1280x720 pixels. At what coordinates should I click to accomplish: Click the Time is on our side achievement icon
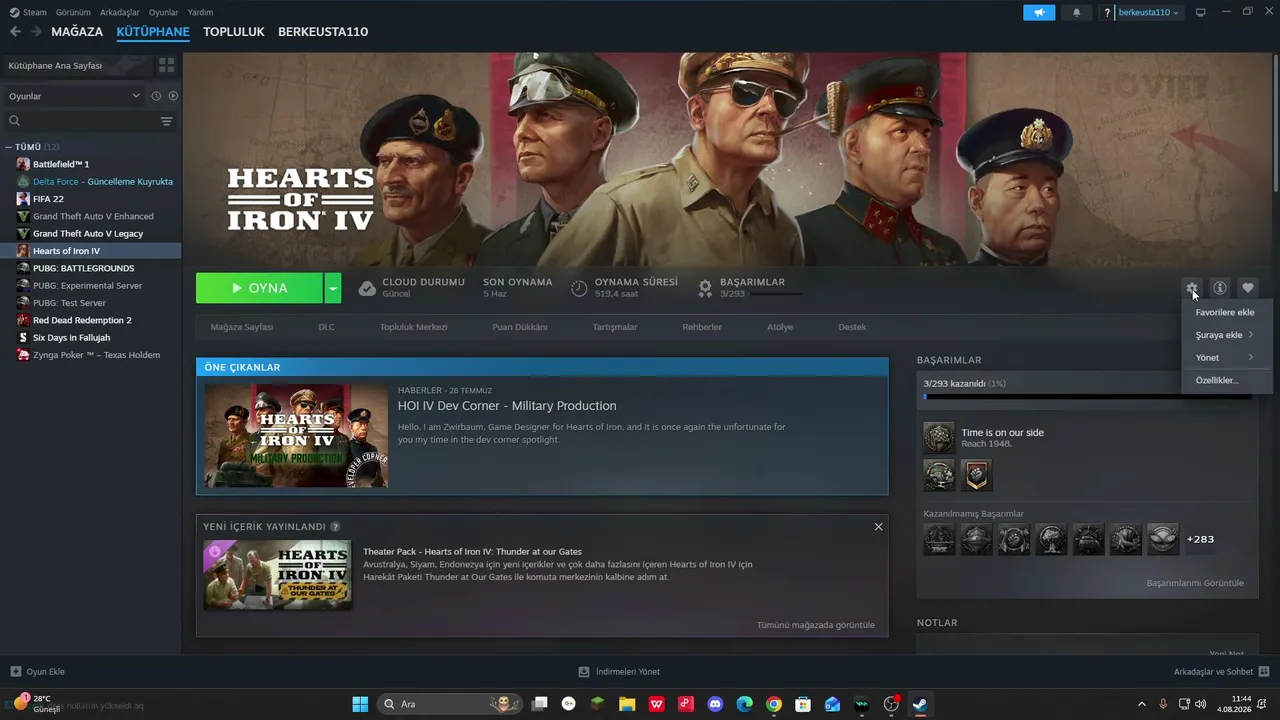(x=939, y=438)
